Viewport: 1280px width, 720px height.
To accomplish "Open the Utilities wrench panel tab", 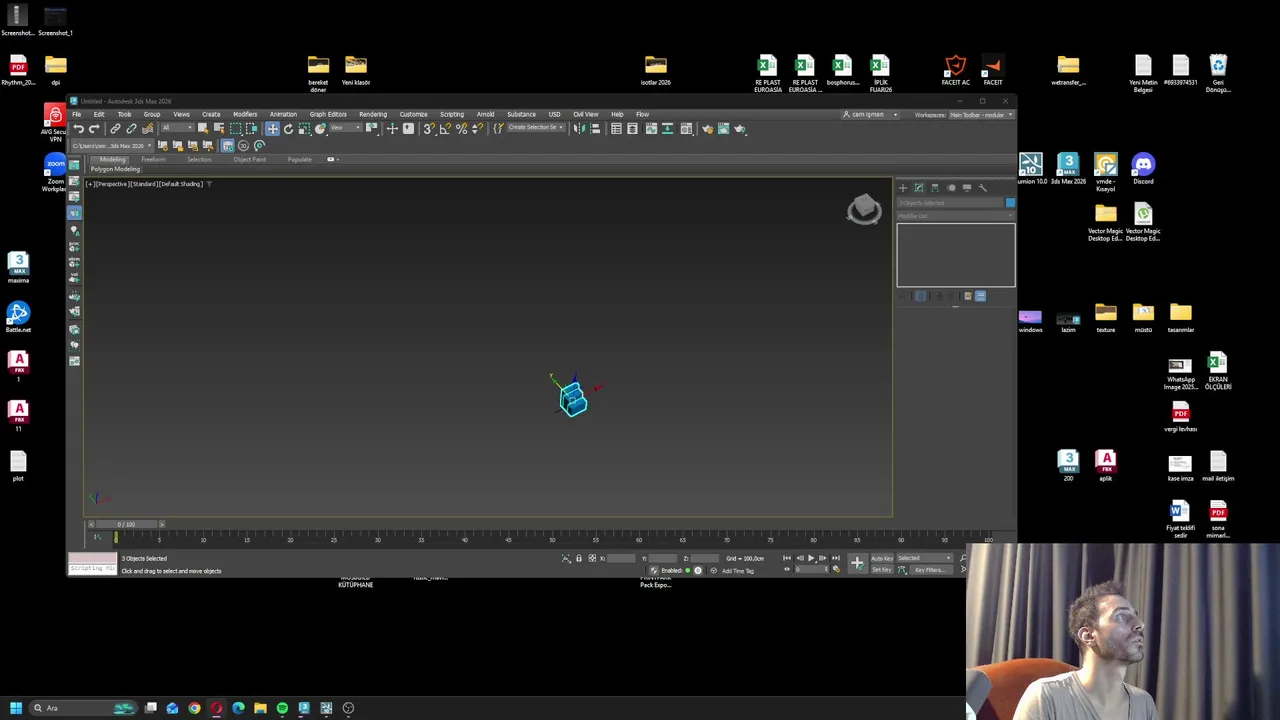I will (983, 188).
